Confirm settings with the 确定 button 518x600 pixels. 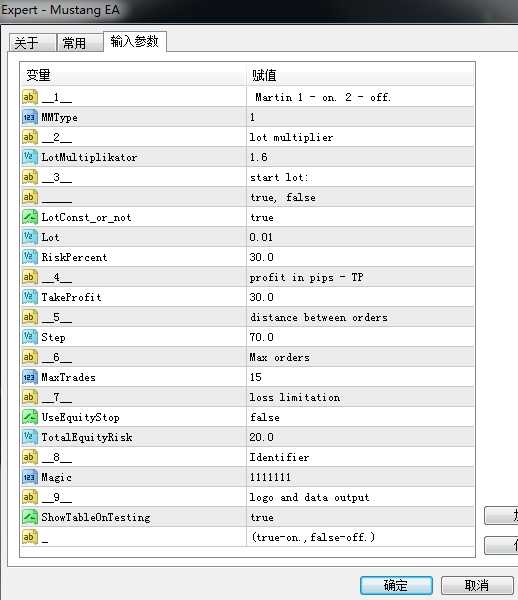click(396, 585)
